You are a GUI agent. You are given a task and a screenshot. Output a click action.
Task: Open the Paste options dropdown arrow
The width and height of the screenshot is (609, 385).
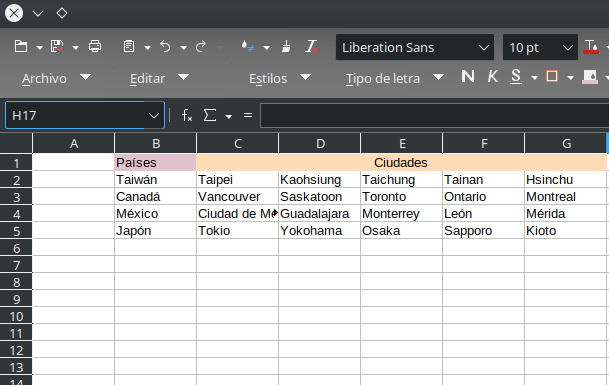147,48
